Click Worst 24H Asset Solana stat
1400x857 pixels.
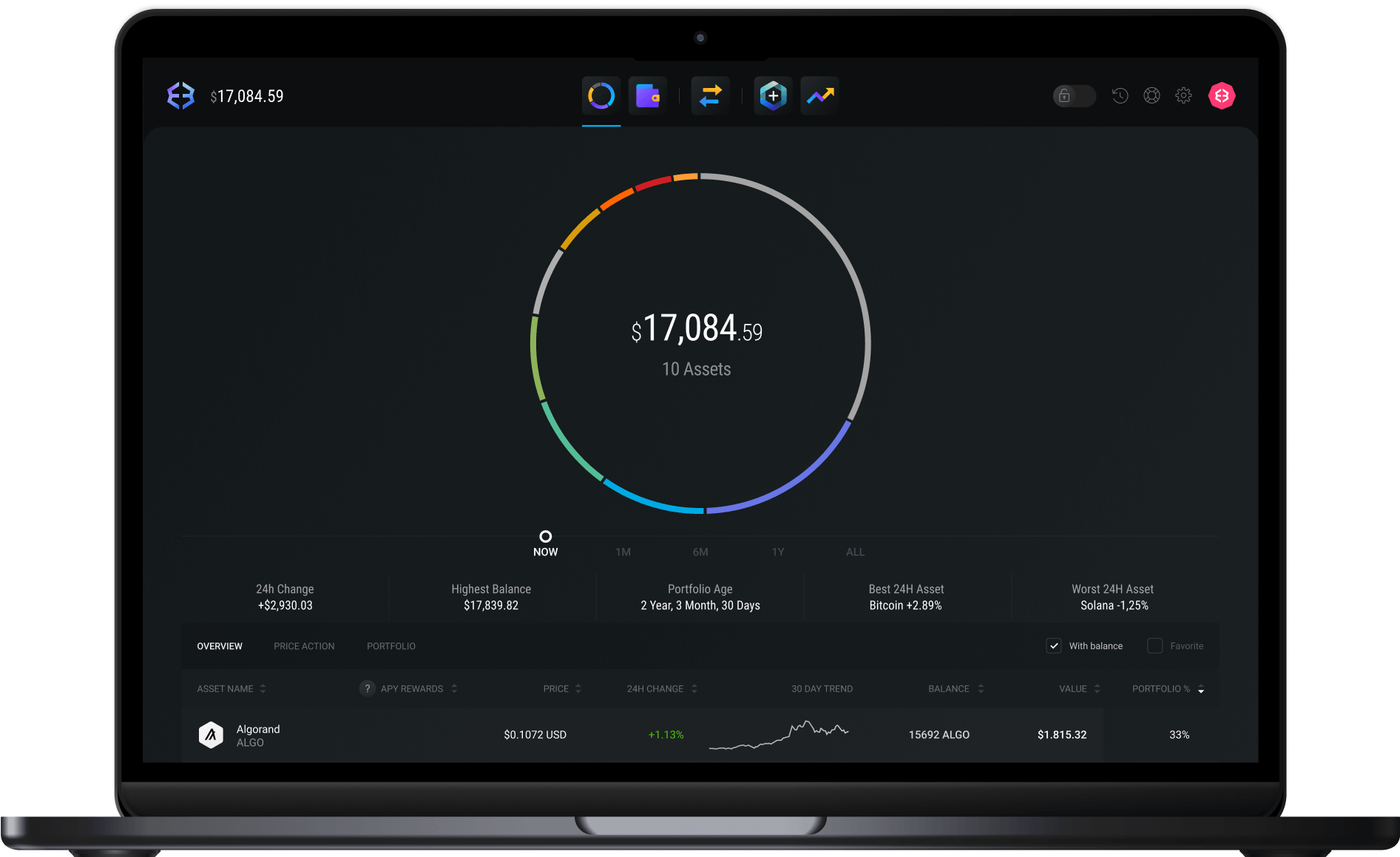point(1113,597)
